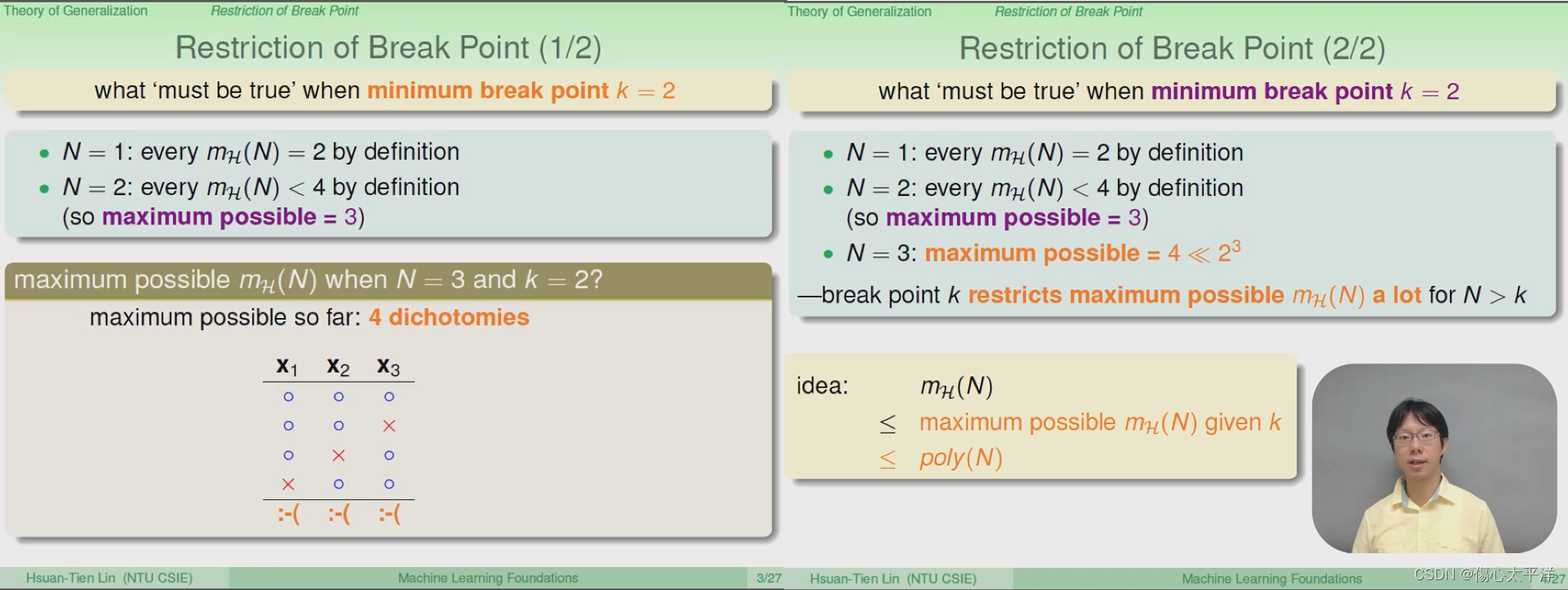The height and width of the screenshot is (590, 1568).
Task: Click 'Theory of Generalization' header on right slide
Action: pos(859,11)
